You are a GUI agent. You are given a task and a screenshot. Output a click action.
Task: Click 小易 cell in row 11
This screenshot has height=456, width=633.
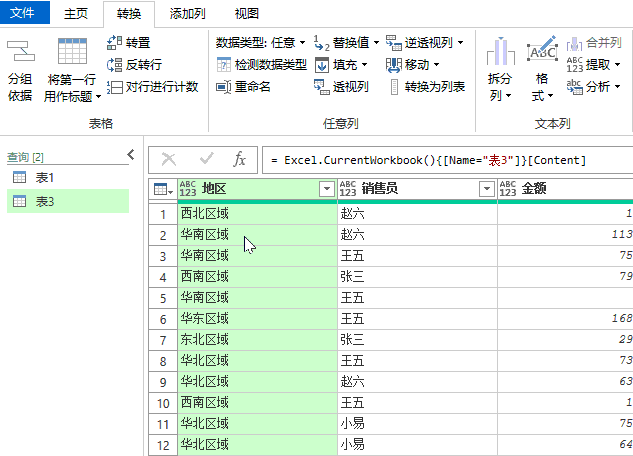coord(417,424)
